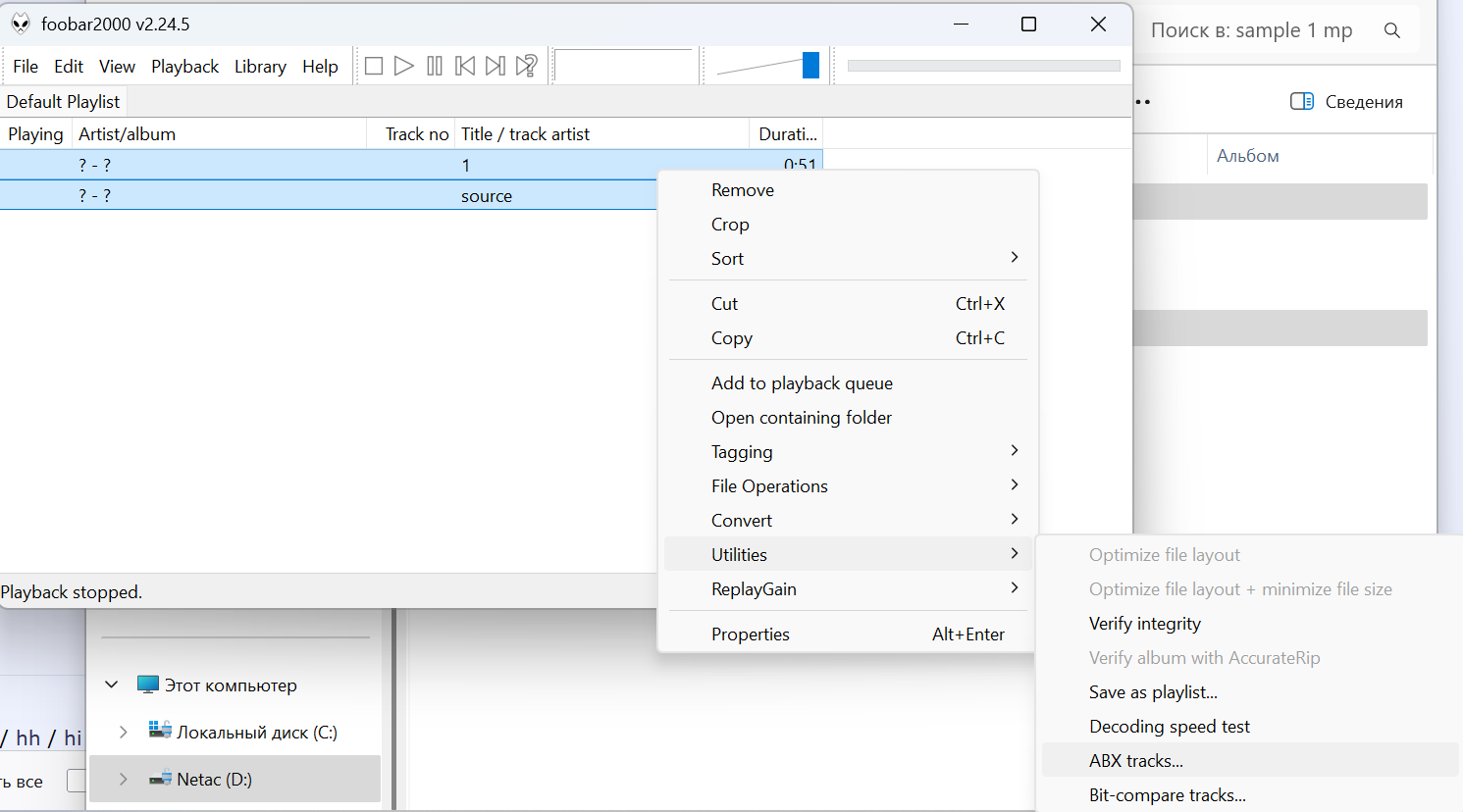Start playback with the Play icon
The image size is (1463, 812).
pyautogui.click(x=404, y=66)
